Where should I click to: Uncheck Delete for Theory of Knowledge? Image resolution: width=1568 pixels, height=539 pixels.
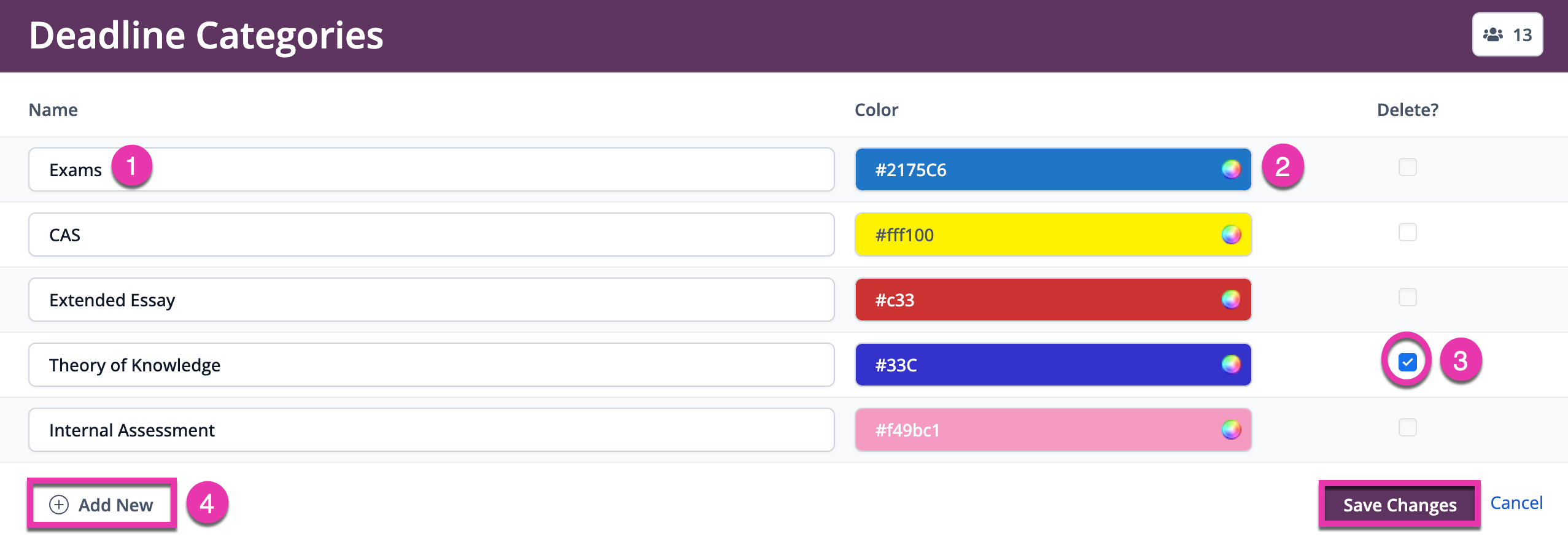tap(1407, 362)
